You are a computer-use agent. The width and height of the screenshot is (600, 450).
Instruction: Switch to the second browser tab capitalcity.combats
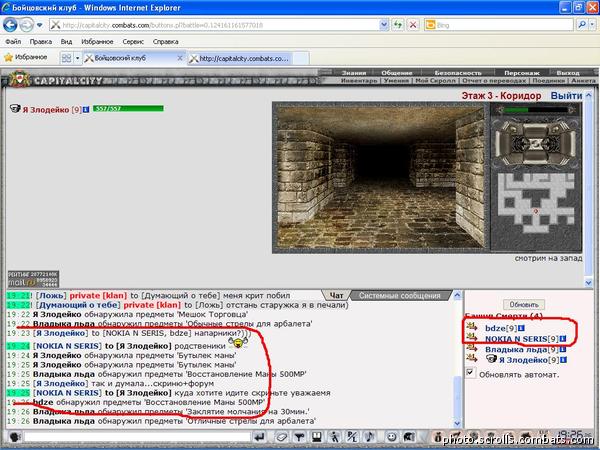(244, 58)
